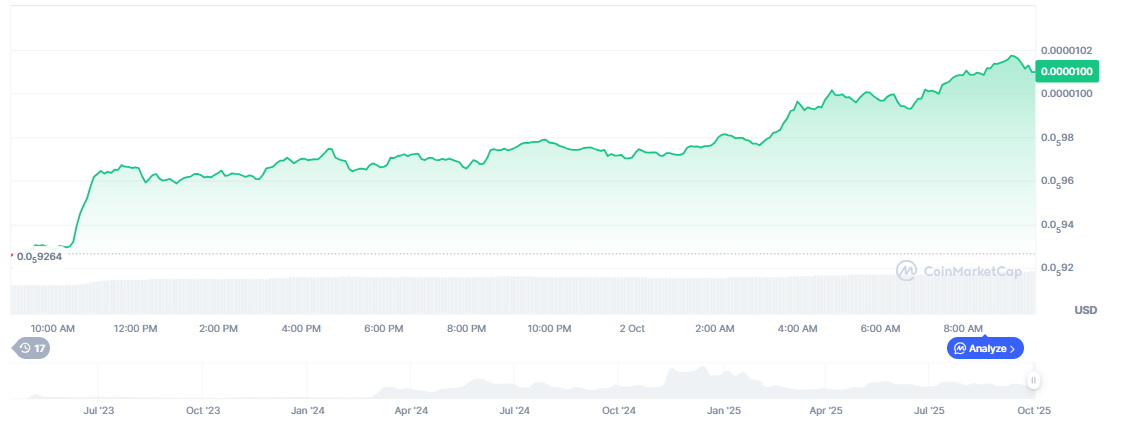Screen dimensions: 1124x429
Task: Click the 4:00 PM time axis label
Action: [x=301, y=329]
